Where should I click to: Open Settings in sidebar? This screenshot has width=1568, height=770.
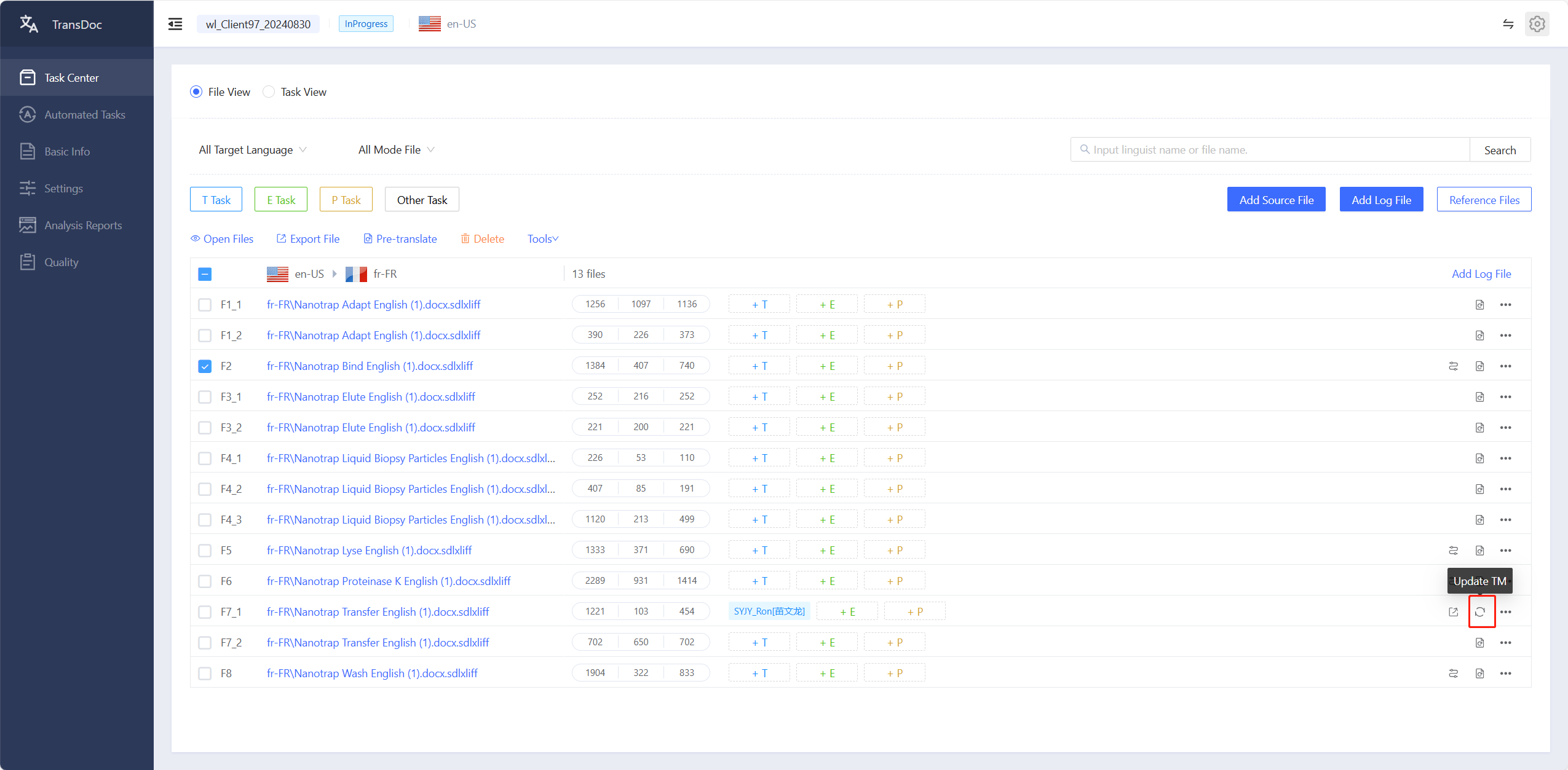click(77, 188)
